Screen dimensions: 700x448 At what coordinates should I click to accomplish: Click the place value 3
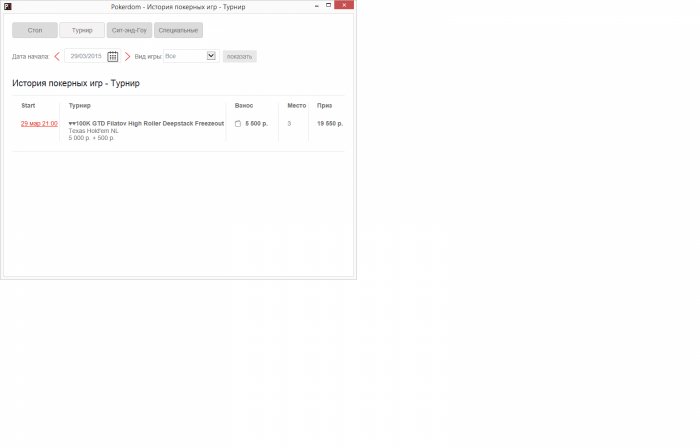tap(289, 124)
